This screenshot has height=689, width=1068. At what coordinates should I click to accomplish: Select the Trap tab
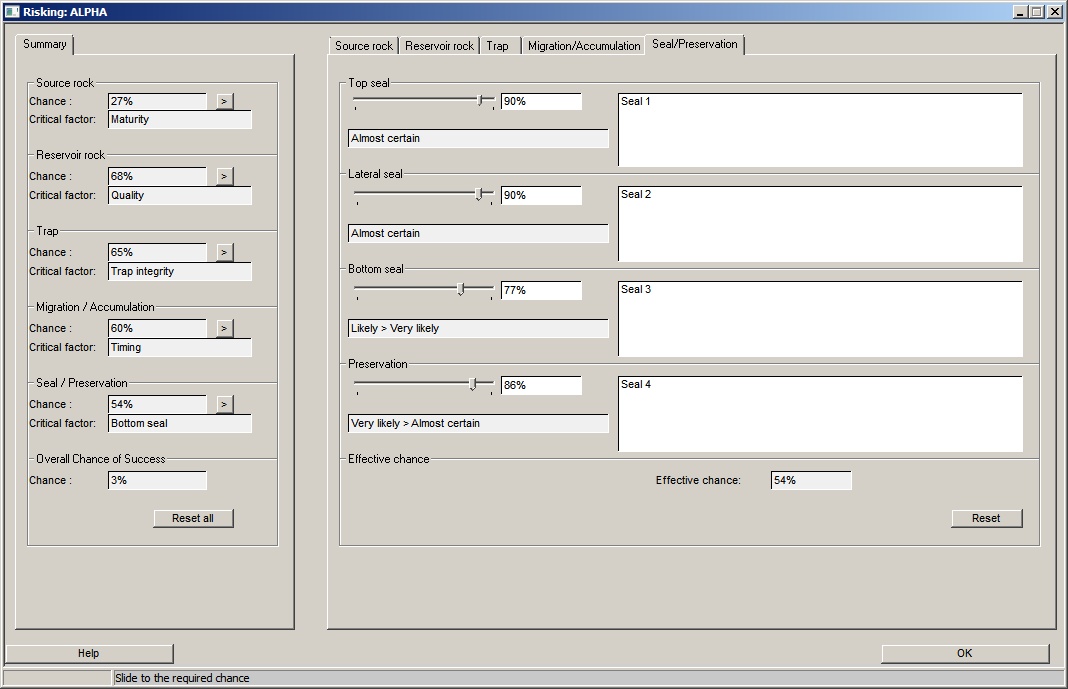click(497, 46)
